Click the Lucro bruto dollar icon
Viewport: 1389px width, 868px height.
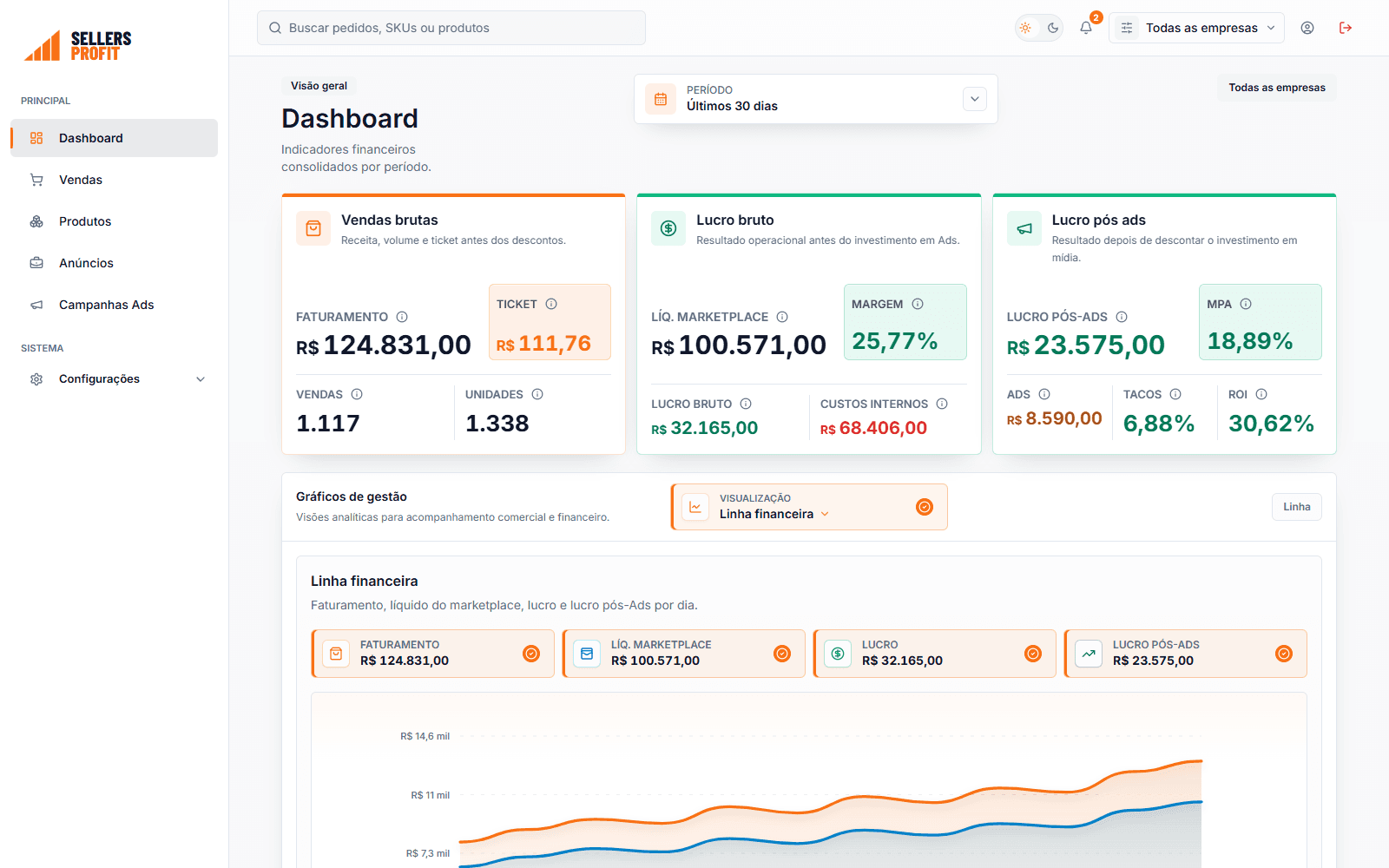tap(668, 228)
